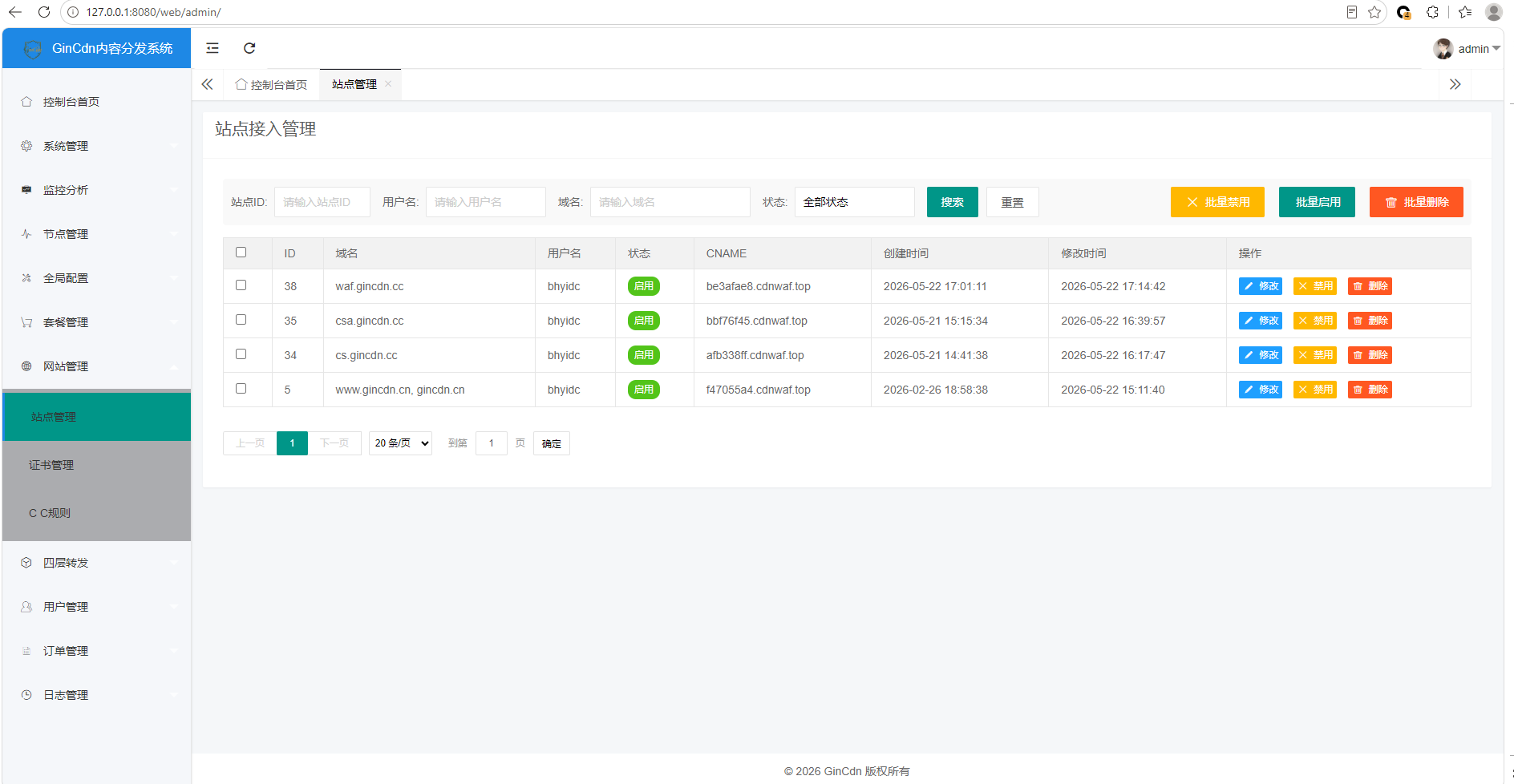Open the 20 条/页 page size dropdown
Image resolution: width=1514 pixels, height=784 pixels.
click(400, 443)
